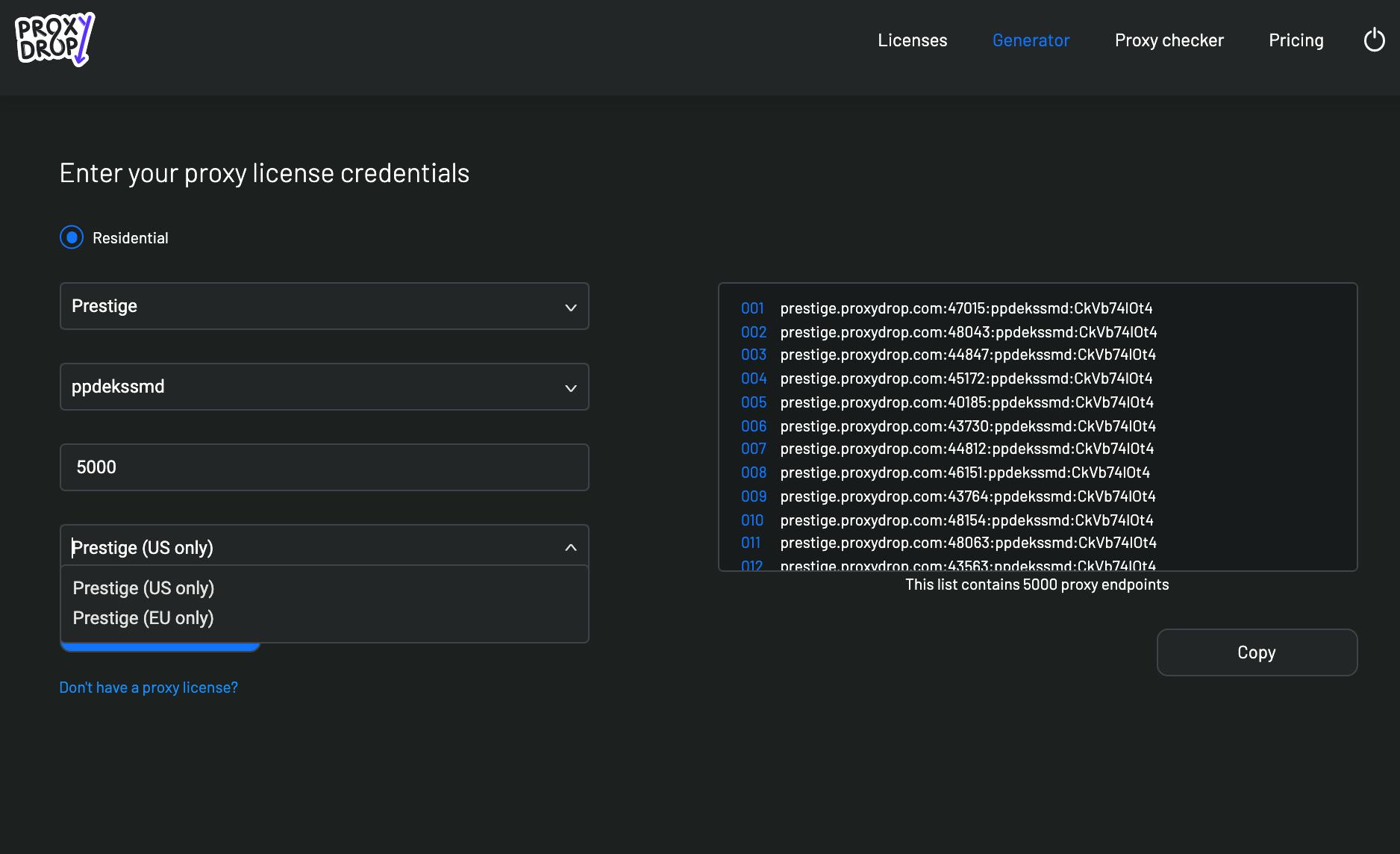
Task: Expand the Prestige plan dropdown
Action: (x=325, y=306)
